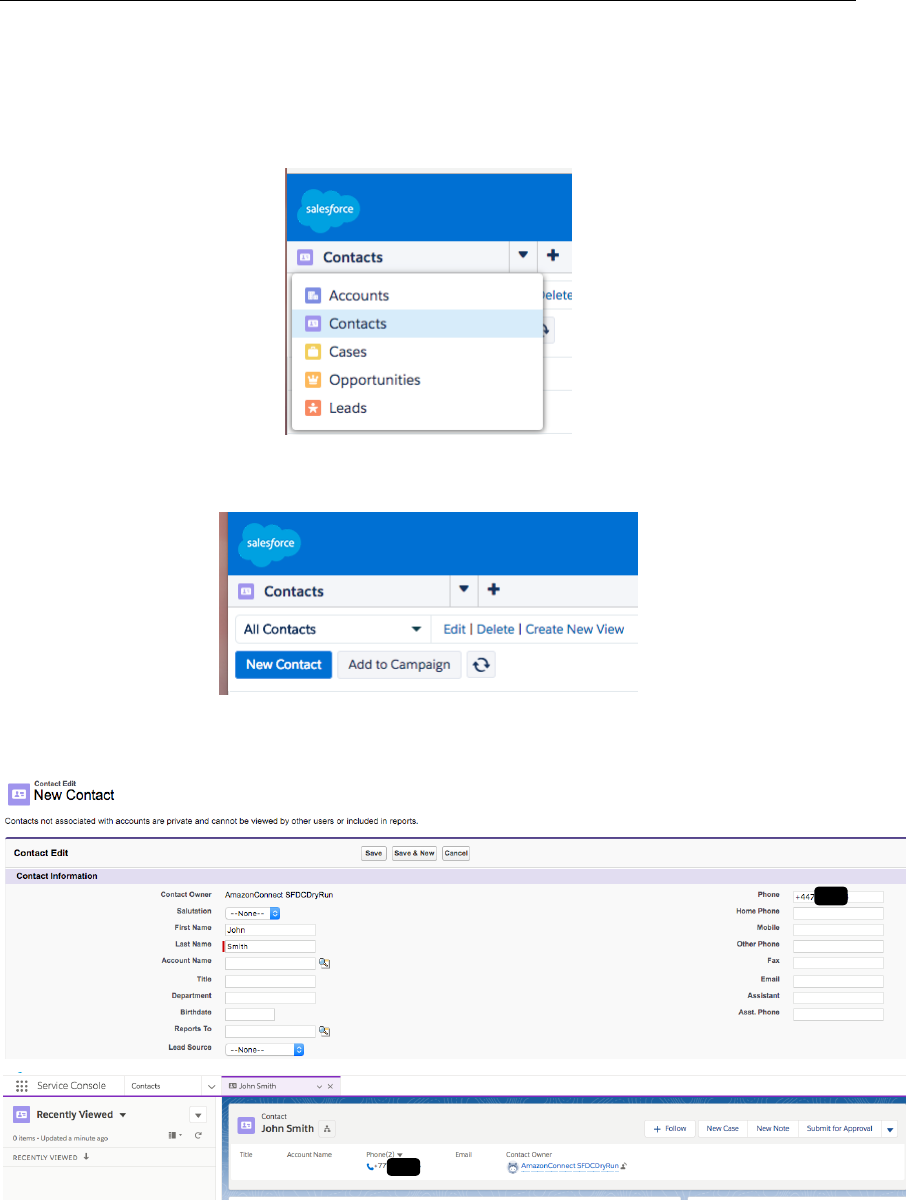
Task: Open the Recently Viewed list view dropdown
Action: point(123,1115)
